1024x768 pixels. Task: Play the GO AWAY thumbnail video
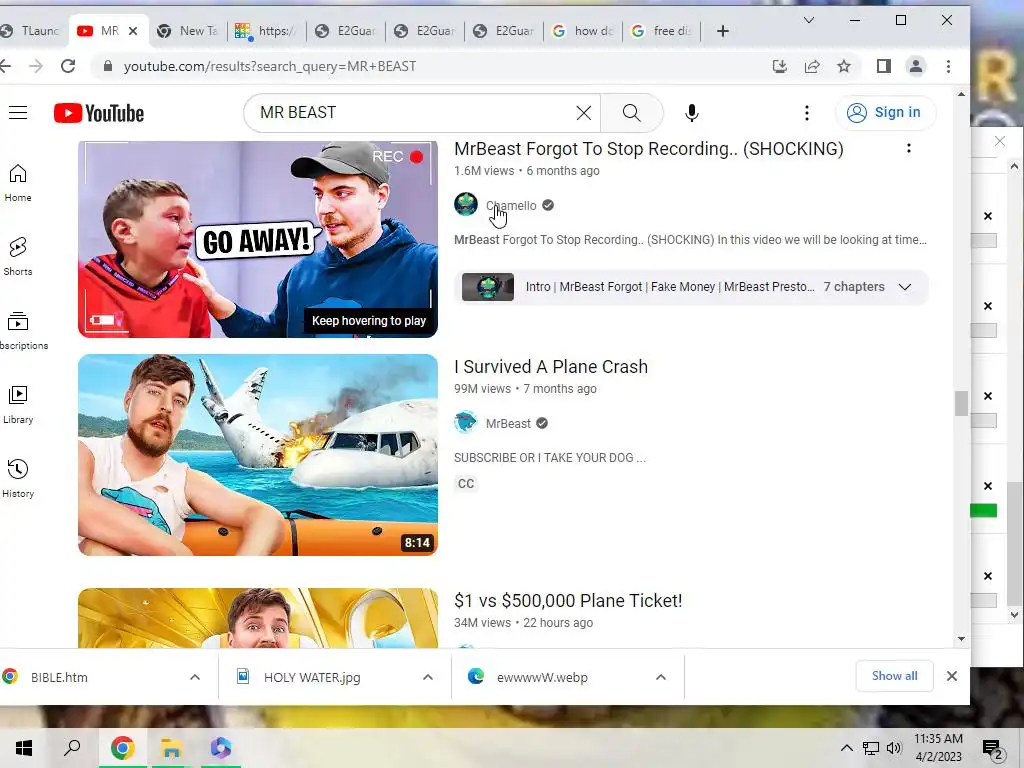tap(257, 239)
